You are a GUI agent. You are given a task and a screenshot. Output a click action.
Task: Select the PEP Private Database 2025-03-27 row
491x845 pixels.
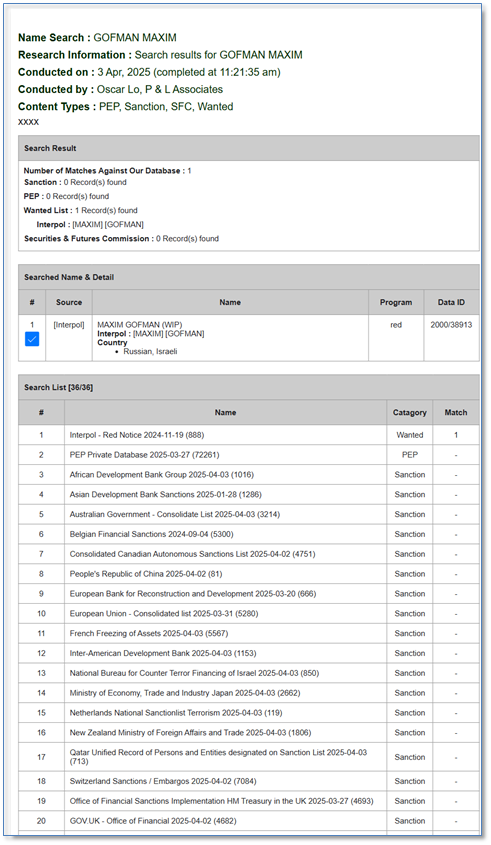(x=248, y=455)
